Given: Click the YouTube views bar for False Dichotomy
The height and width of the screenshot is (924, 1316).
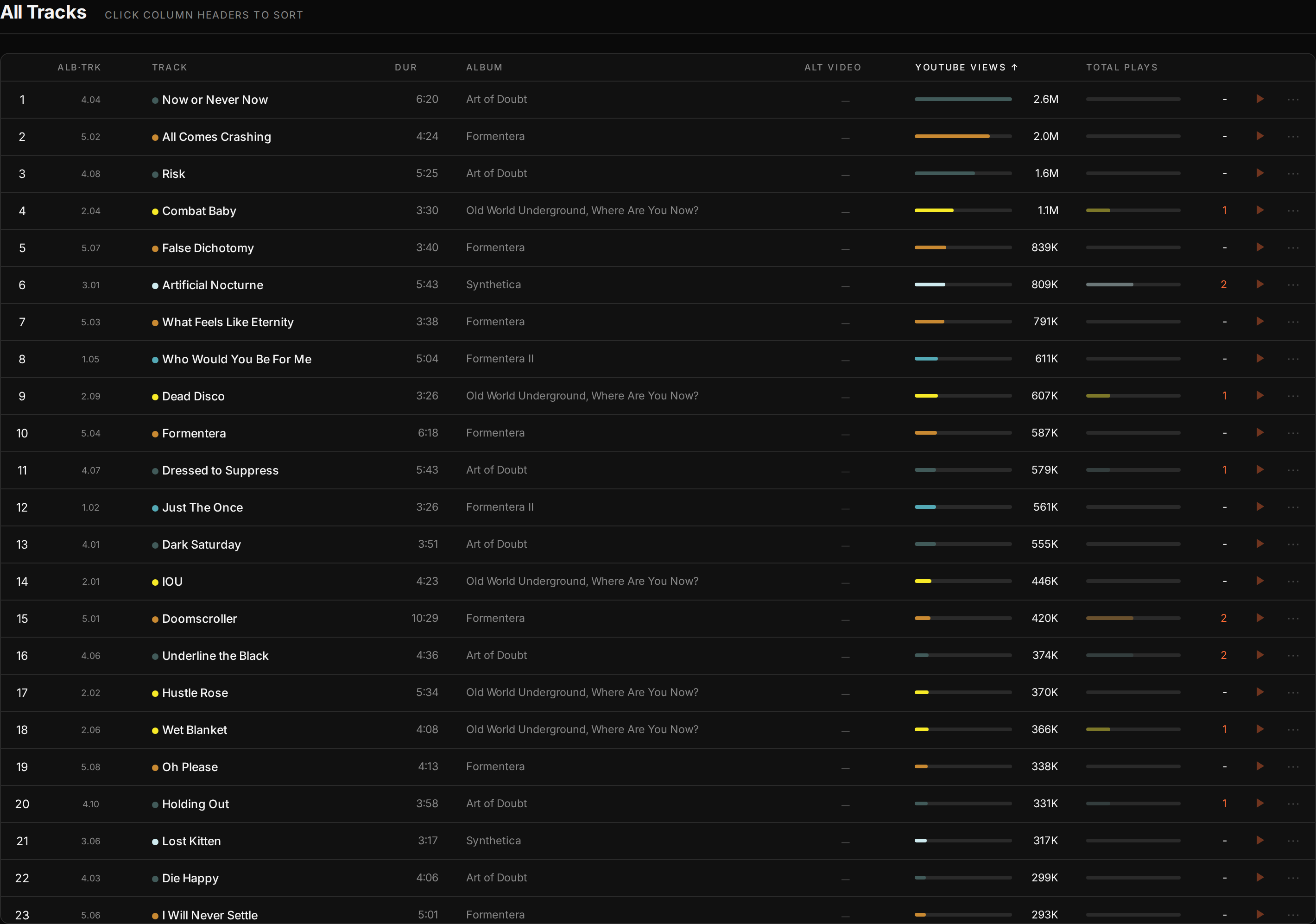Looking at the screenshot, I should (x=963, y=247).
